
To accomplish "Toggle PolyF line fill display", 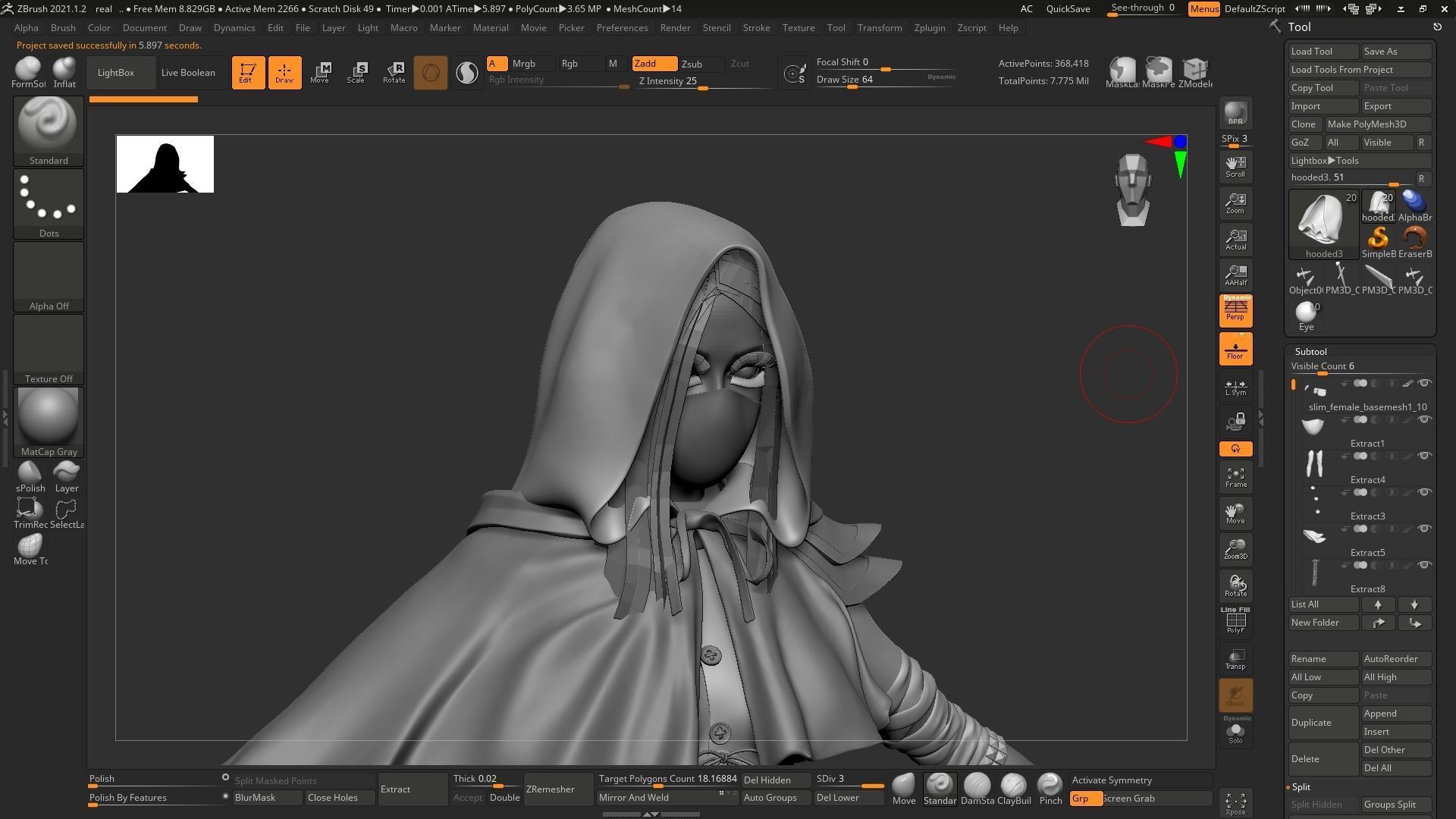I will 1235,620.
